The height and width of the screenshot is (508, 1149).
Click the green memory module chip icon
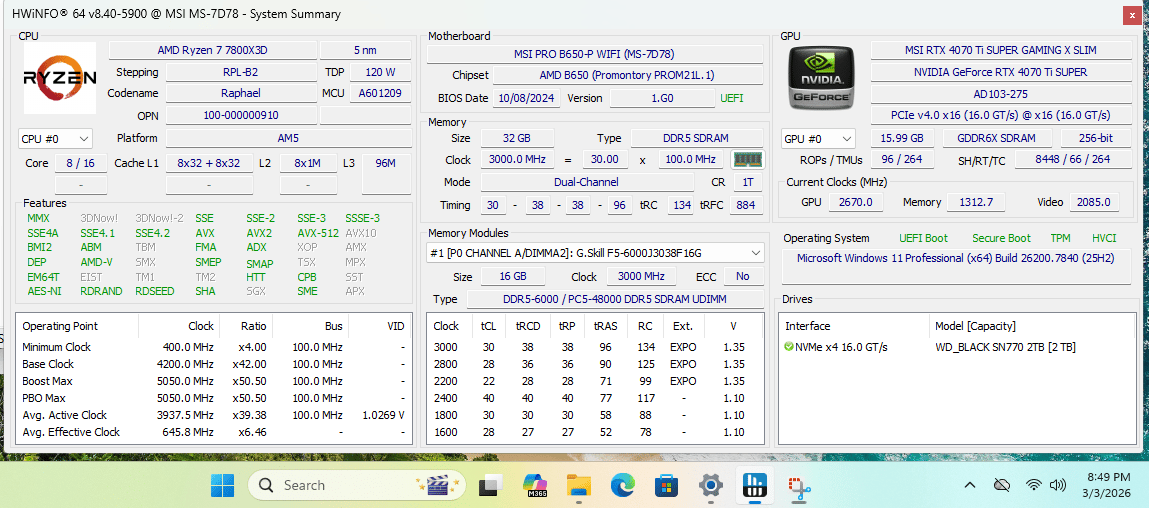pyautogui.click(x=747, y=159)
